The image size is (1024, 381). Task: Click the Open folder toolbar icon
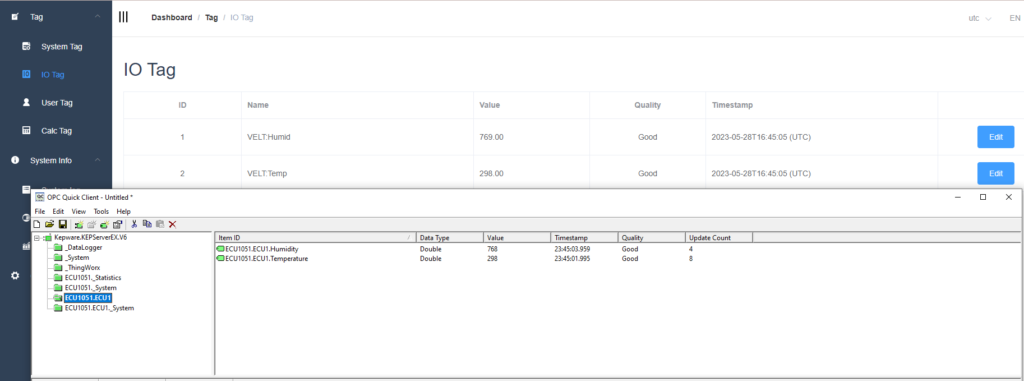tap(50, 224)
